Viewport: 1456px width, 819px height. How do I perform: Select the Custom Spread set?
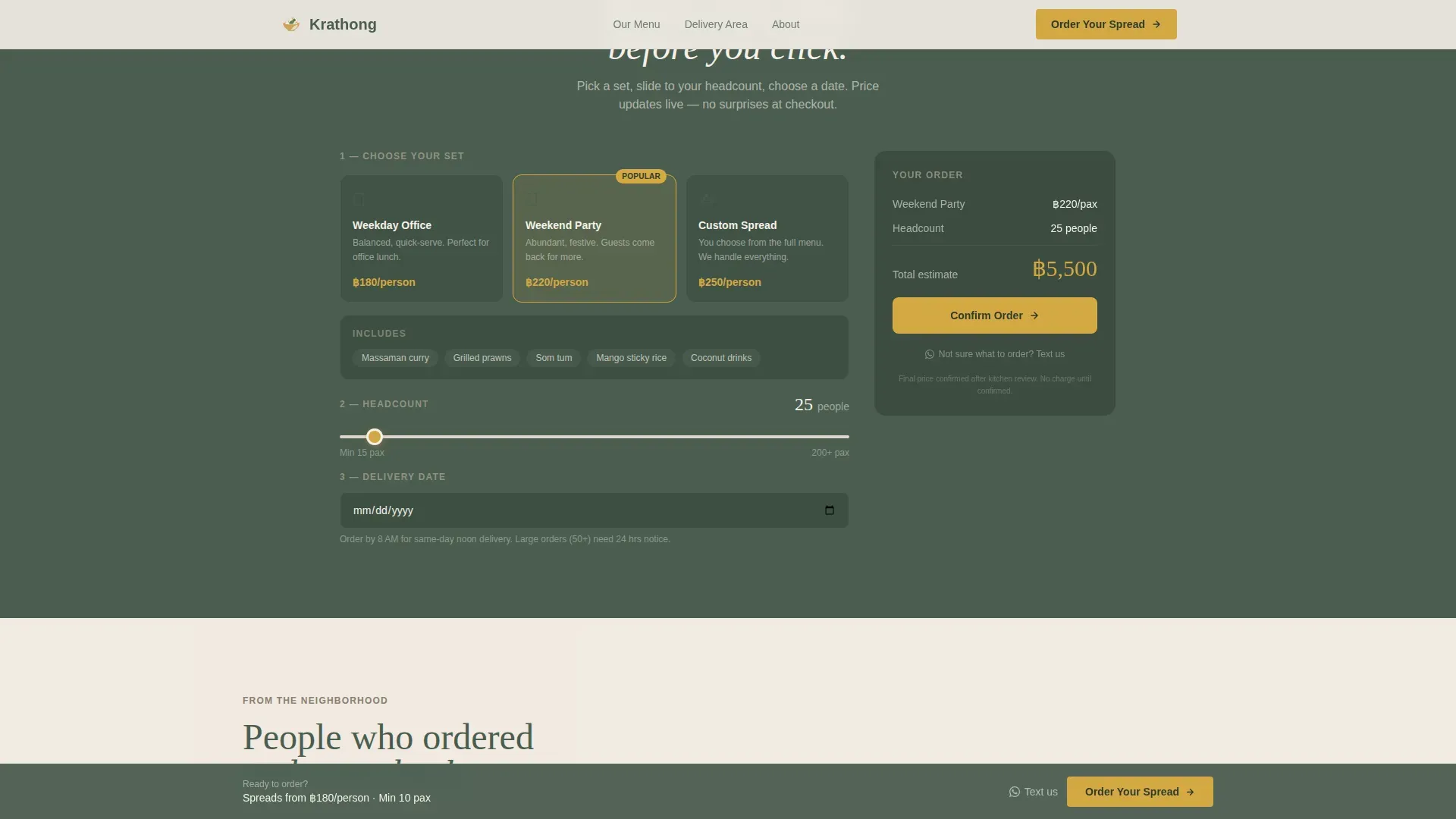[767, 239]
